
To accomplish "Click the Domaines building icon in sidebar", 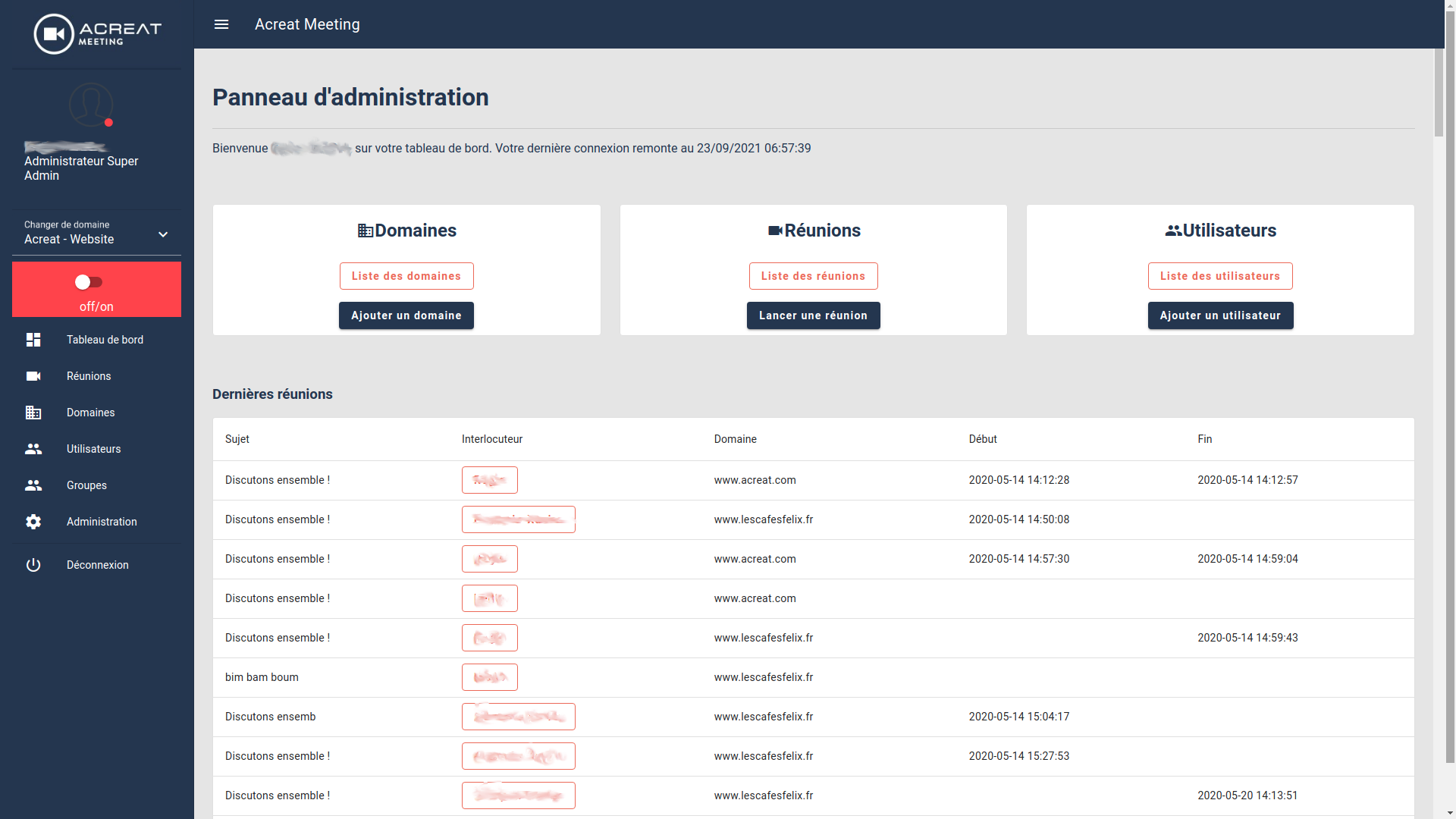I will (33, 413).
